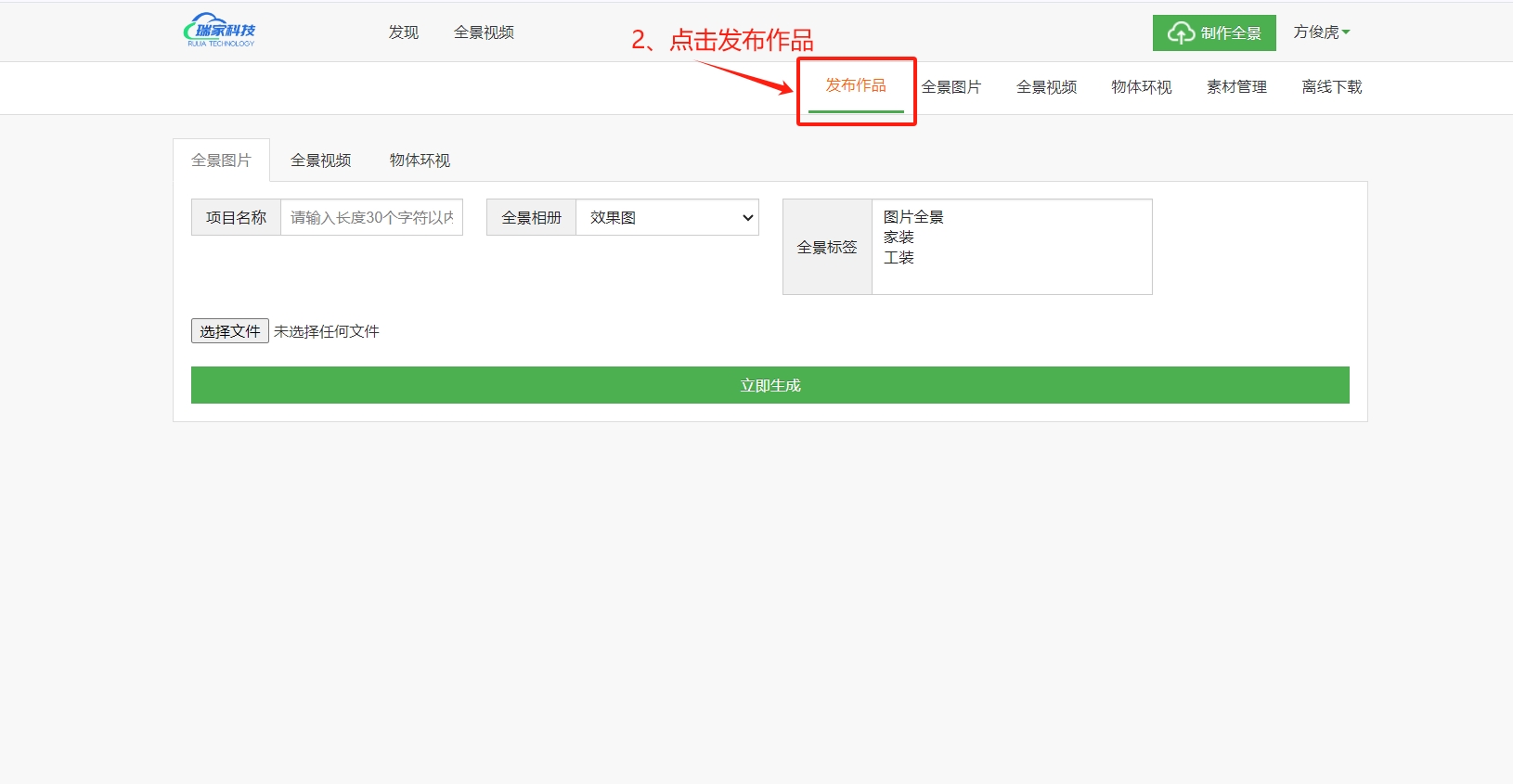Select 图片全景 in the tag list

pos(913,217)
